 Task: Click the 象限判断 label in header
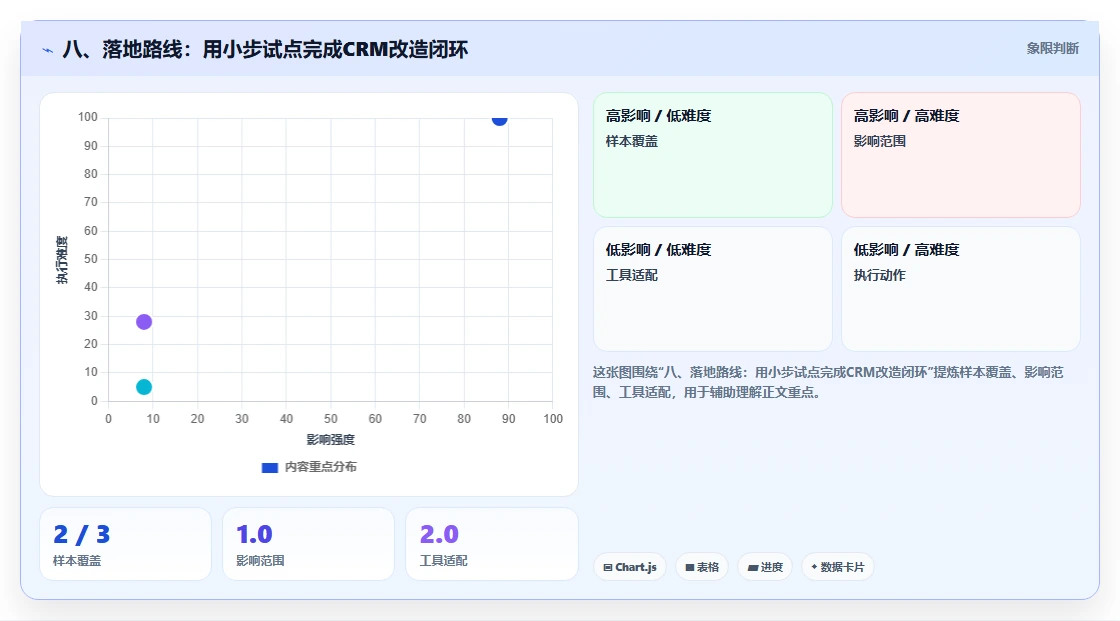coord(1052,49)
